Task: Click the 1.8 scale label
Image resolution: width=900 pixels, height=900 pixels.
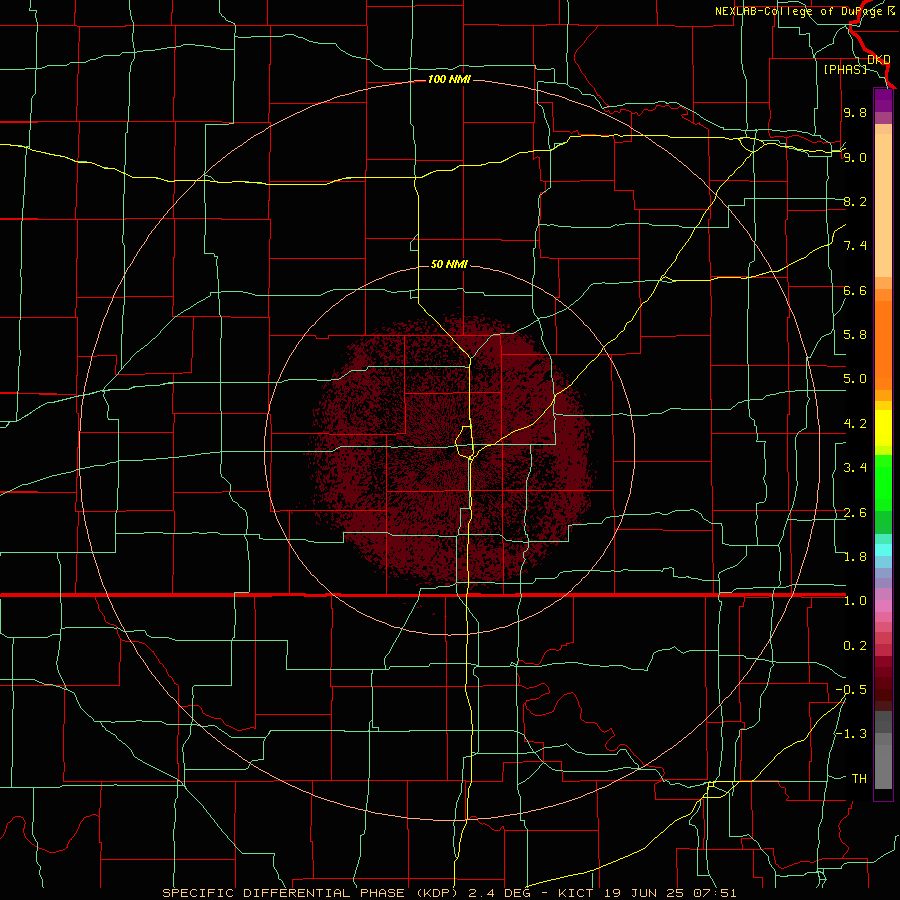Action: [855, 557]
